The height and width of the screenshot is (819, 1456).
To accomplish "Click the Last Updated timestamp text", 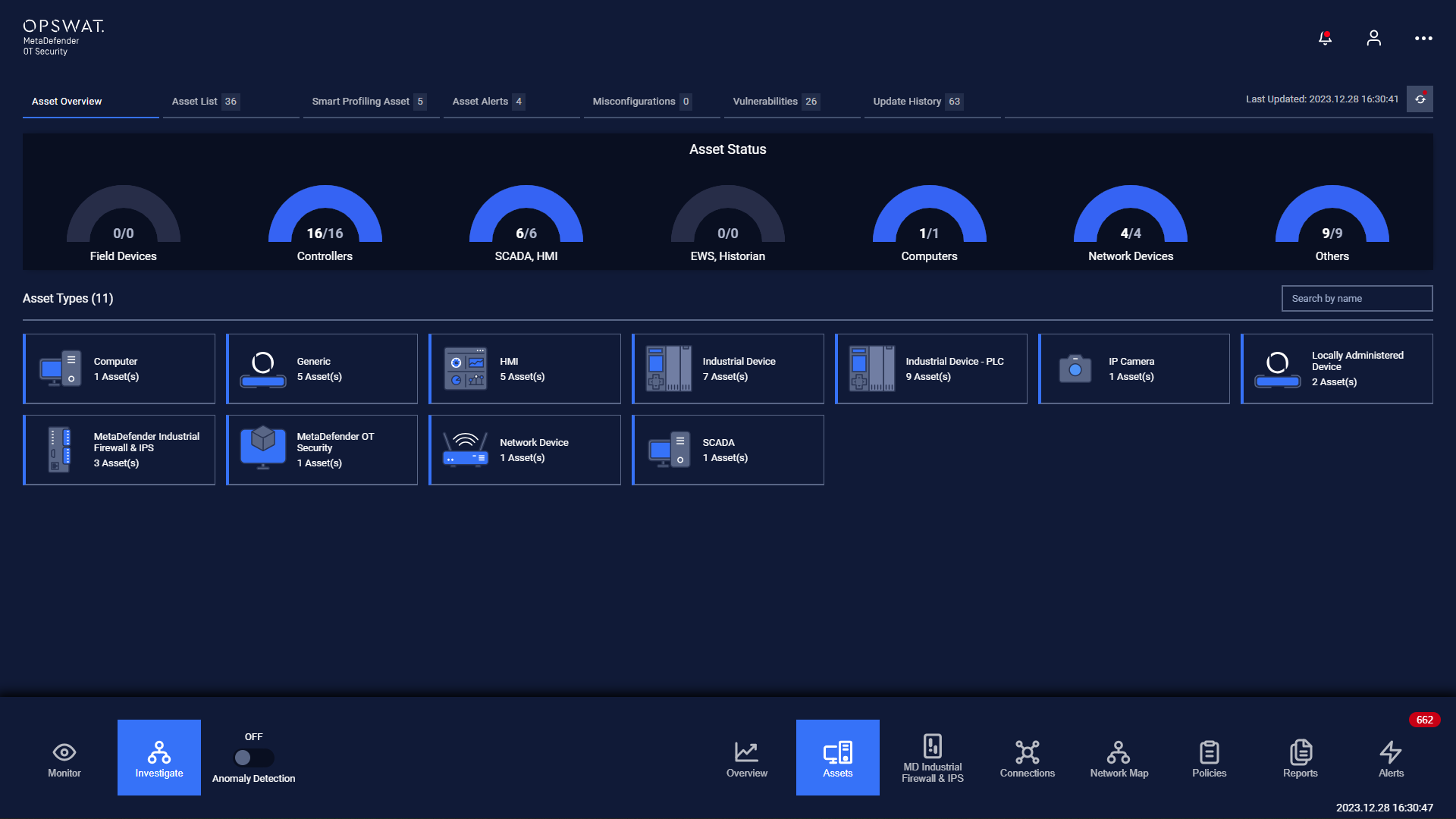I will [x=1322, y=99].
